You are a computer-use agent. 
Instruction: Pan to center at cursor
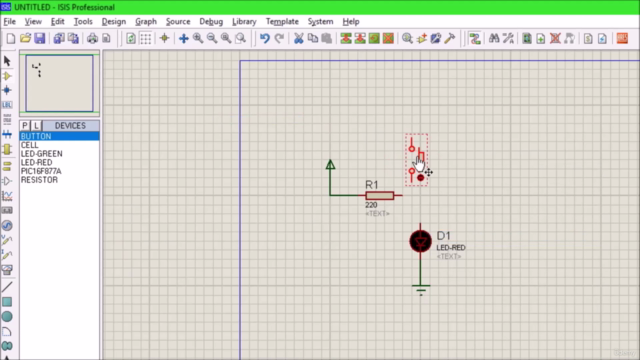pyautogui.click(x=184, y=38)
